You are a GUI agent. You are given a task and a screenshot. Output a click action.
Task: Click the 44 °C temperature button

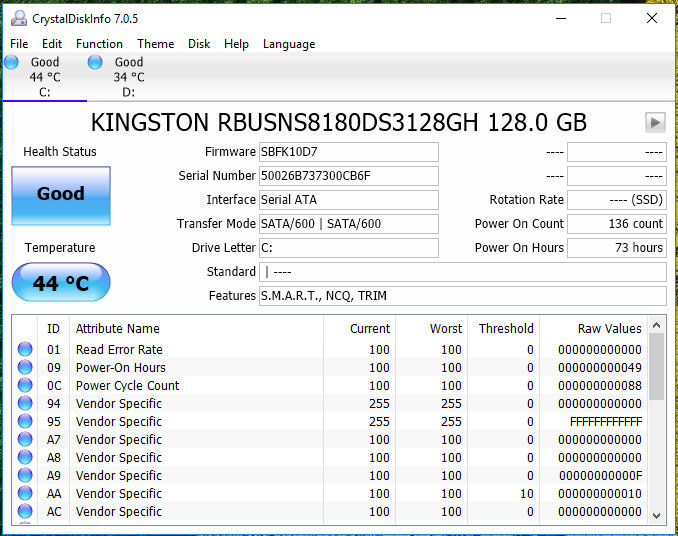click(61, 282)
